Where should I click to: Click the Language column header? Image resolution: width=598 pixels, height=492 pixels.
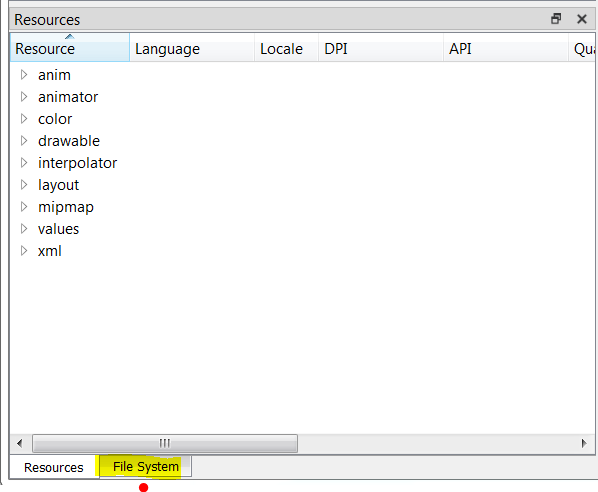point(192,48)
